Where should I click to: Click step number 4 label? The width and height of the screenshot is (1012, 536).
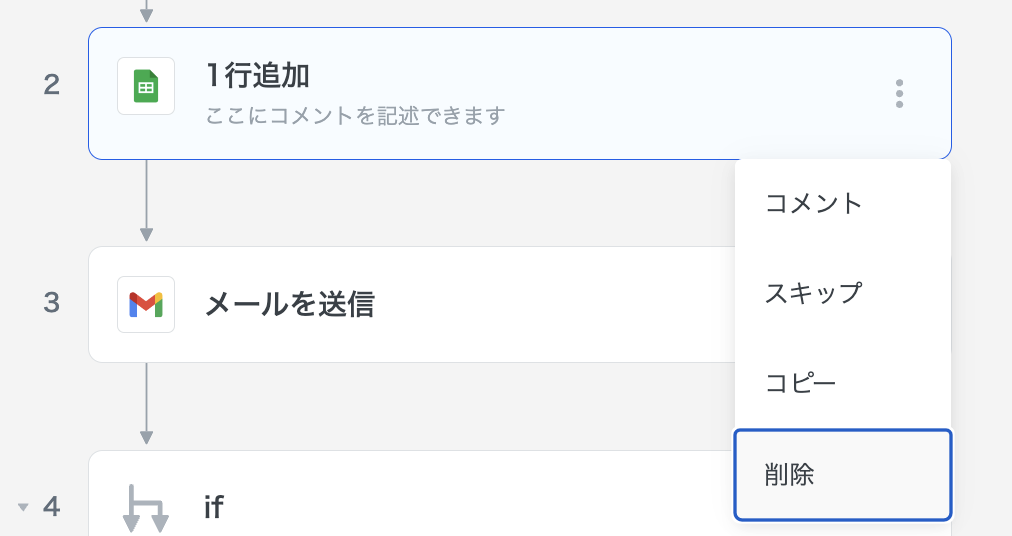click(52, 507)
